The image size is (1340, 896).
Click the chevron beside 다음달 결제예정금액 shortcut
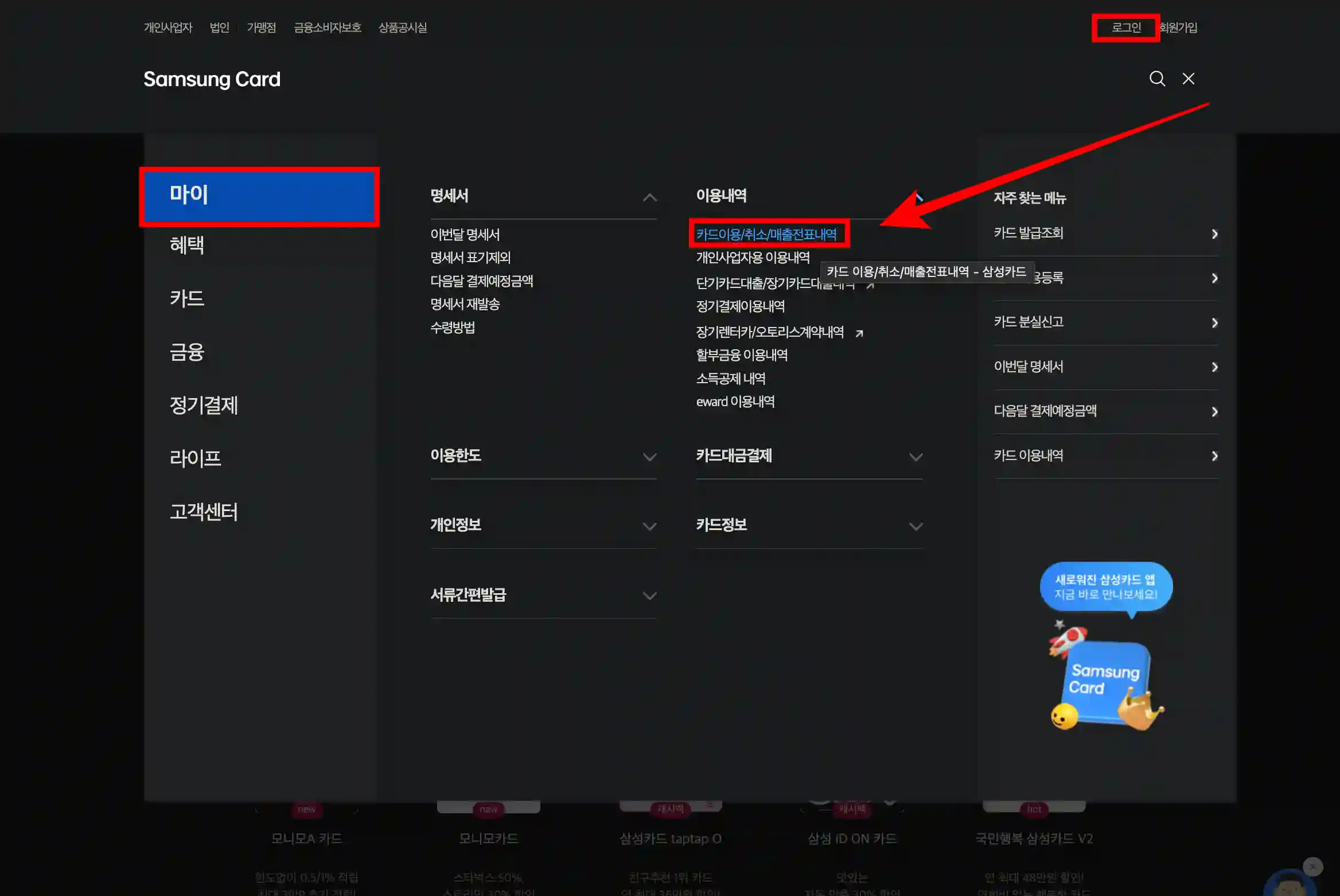coord(1214,412)
